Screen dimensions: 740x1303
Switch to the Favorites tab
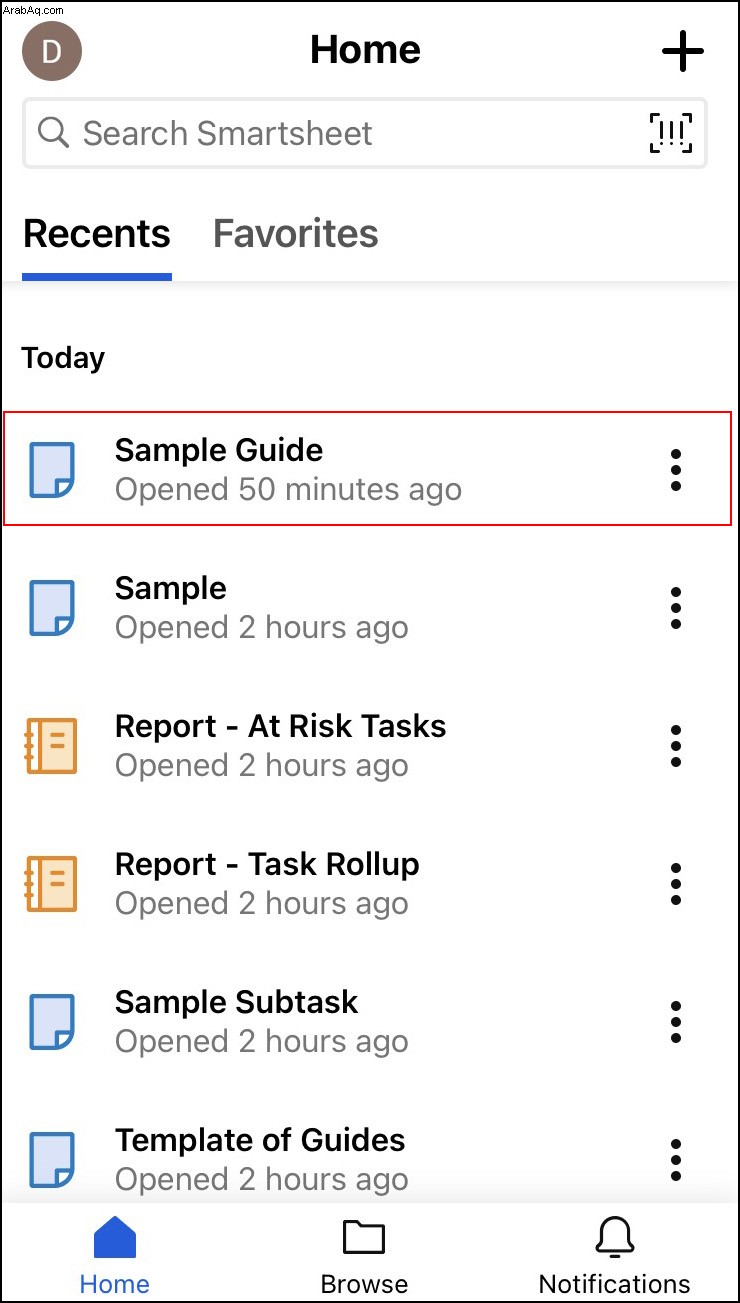[296, 234]
